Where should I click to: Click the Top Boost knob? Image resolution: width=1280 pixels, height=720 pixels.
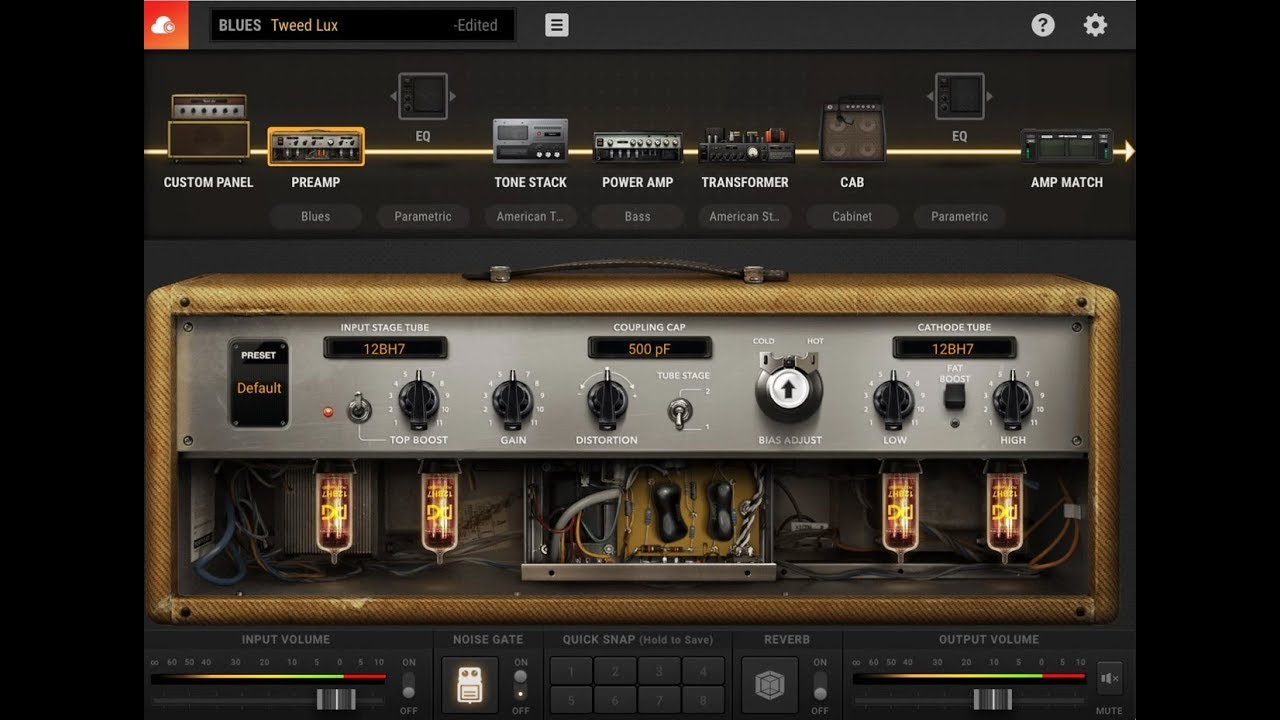coord(419,401)
